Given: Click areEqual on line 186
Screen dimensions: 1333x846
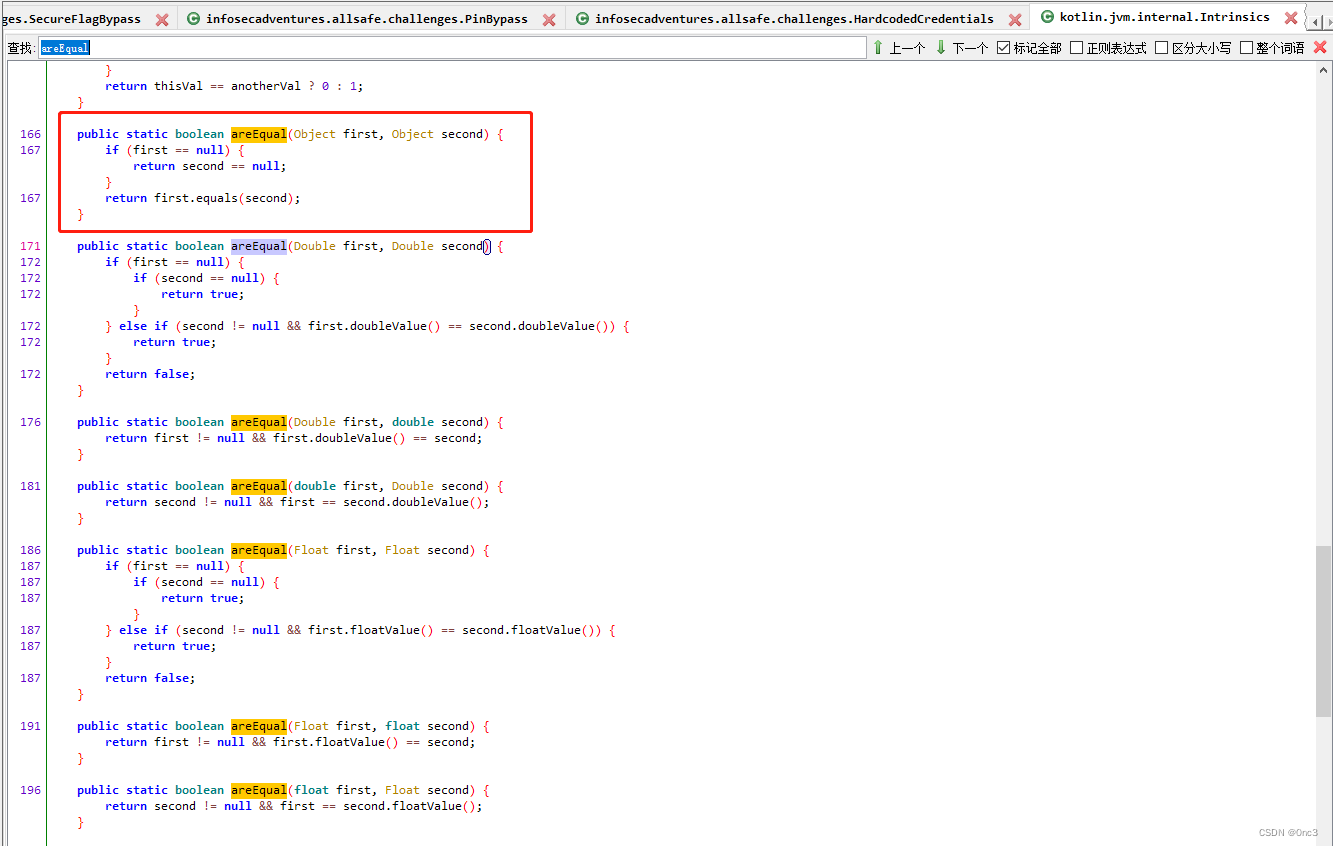Looking at the screenshot, I should (x=259, y=550).
